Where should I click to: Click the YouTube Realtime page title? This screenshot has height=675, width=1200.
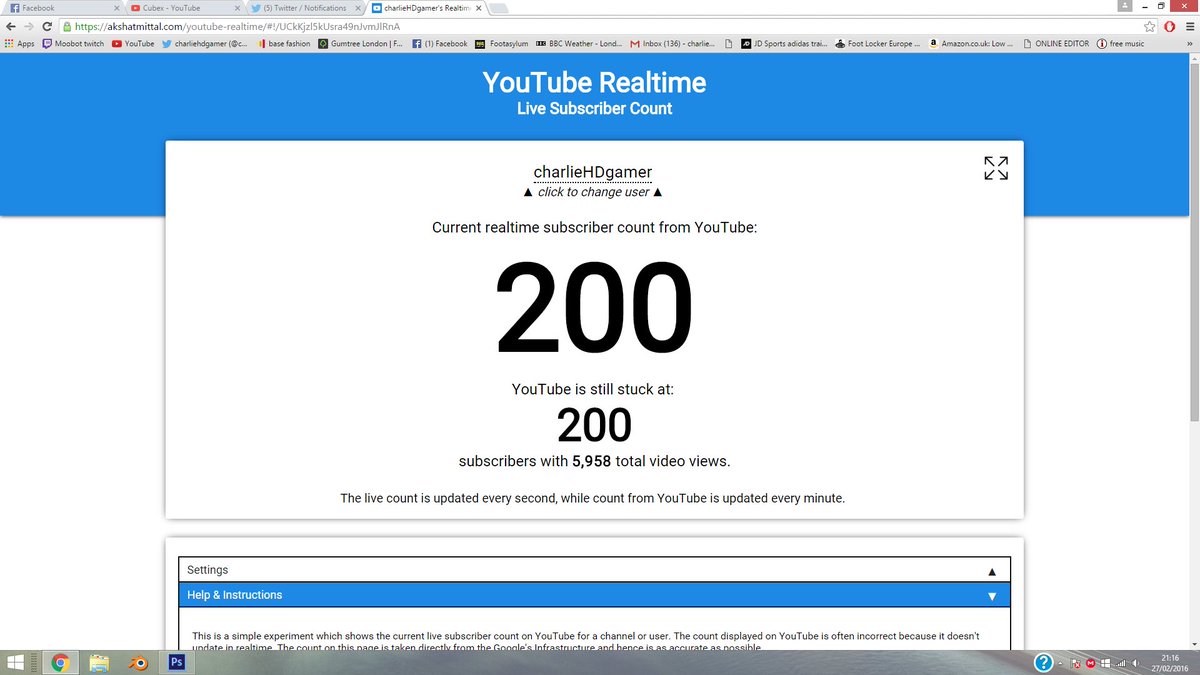pyautogui.click(x=594, y=82)
